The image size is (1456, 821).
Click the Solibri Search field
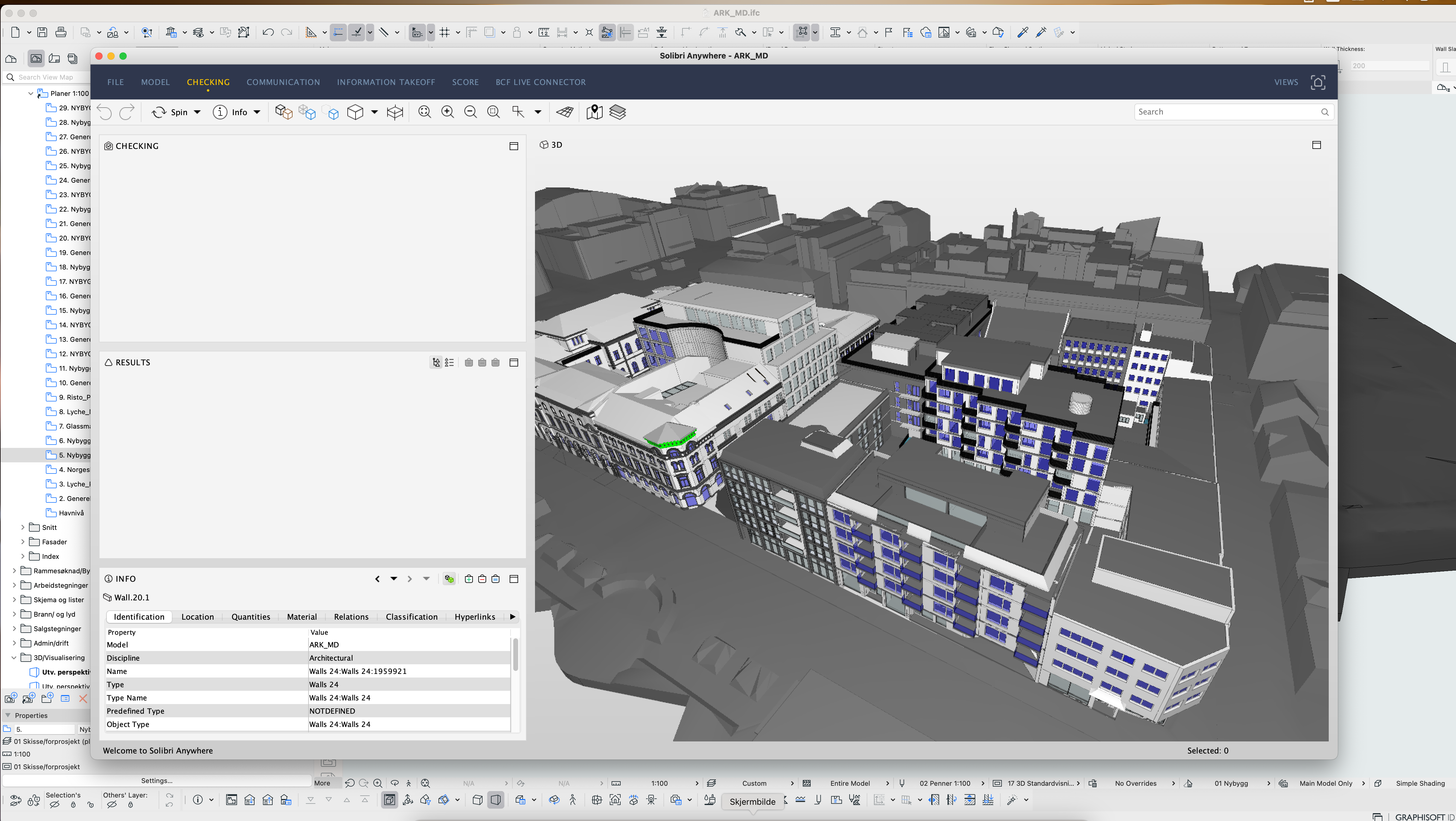pos(1227,112)
